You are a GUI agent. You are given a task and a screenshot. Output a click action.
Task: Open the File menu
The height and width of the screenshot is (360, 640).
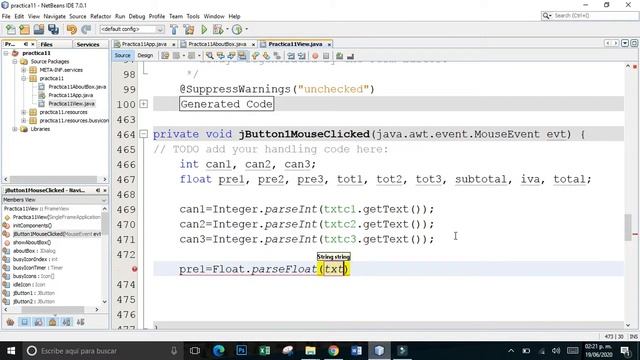click(6, 16)
